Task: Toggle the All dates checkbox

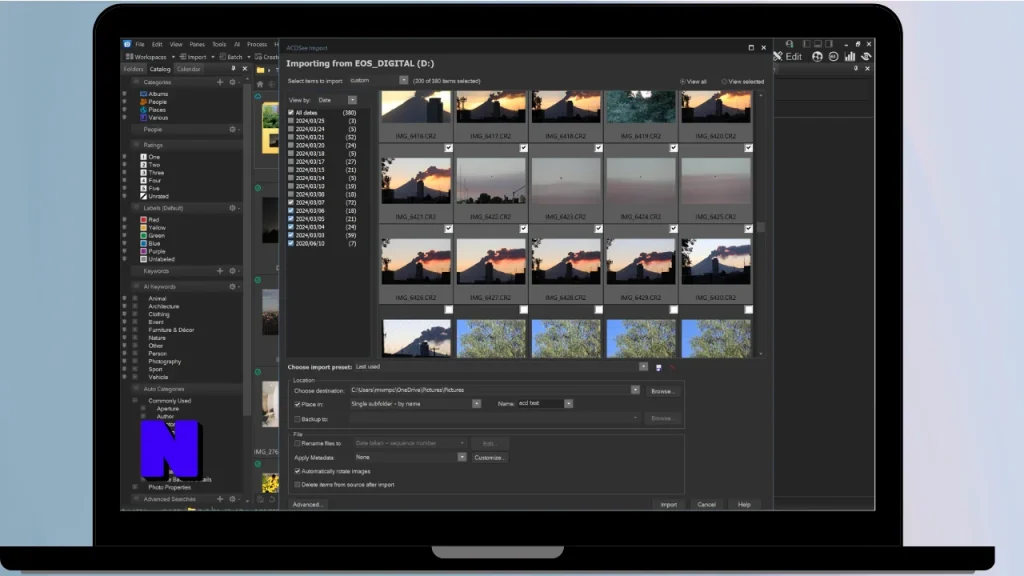Action: pos(291,112)
